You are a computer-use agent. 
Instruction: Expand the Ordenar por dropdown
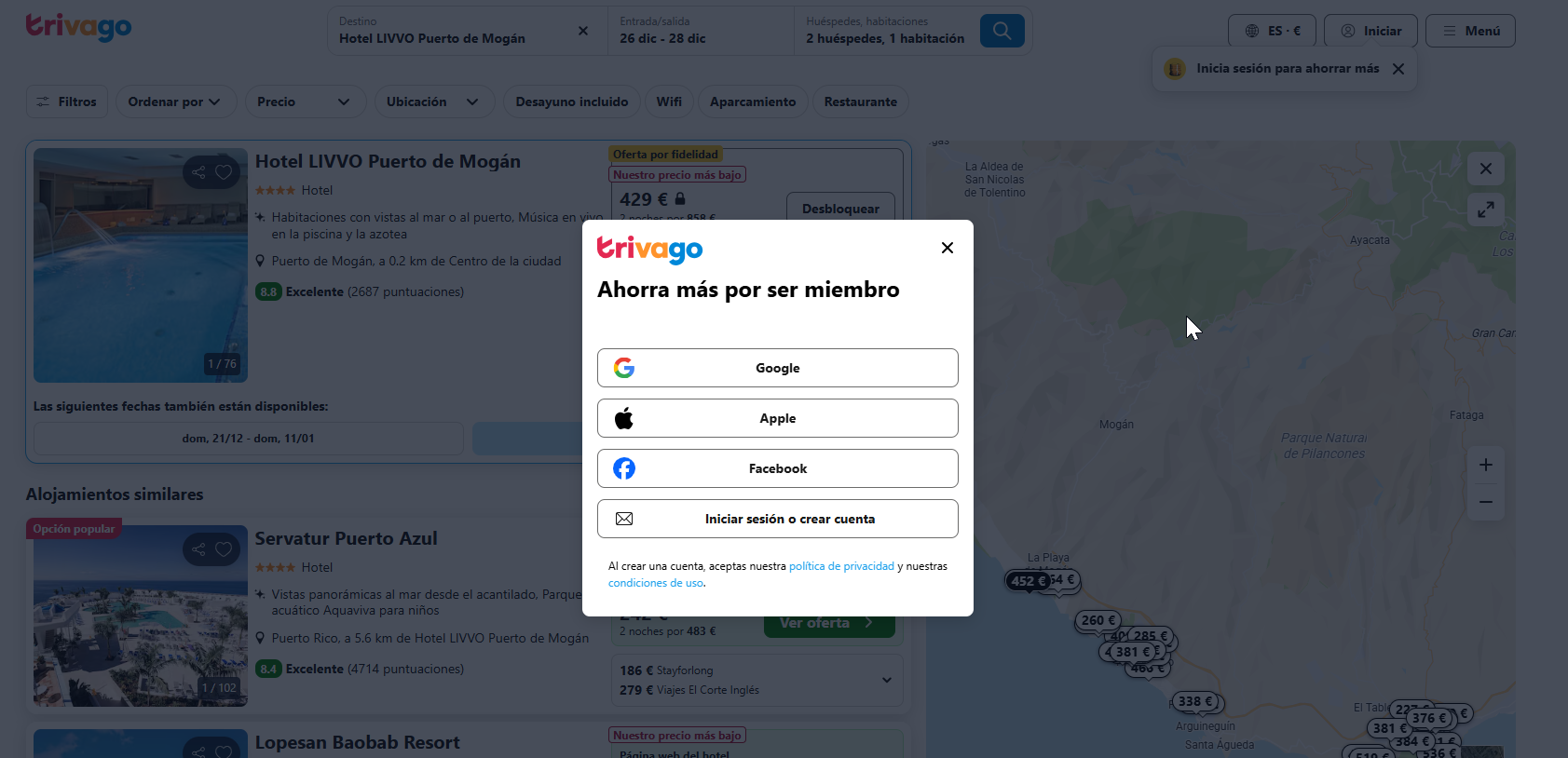(175, 102)
